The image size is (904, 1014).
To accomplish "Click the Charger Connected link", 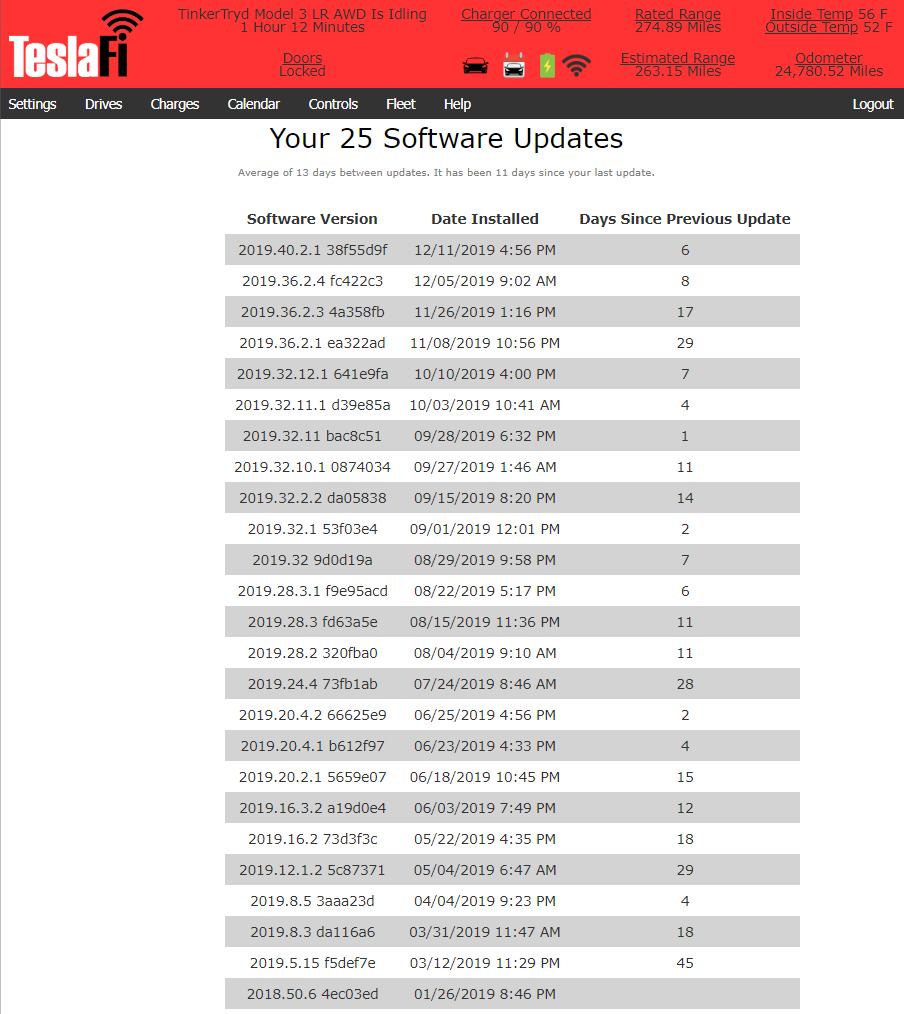I will (526, 14).
